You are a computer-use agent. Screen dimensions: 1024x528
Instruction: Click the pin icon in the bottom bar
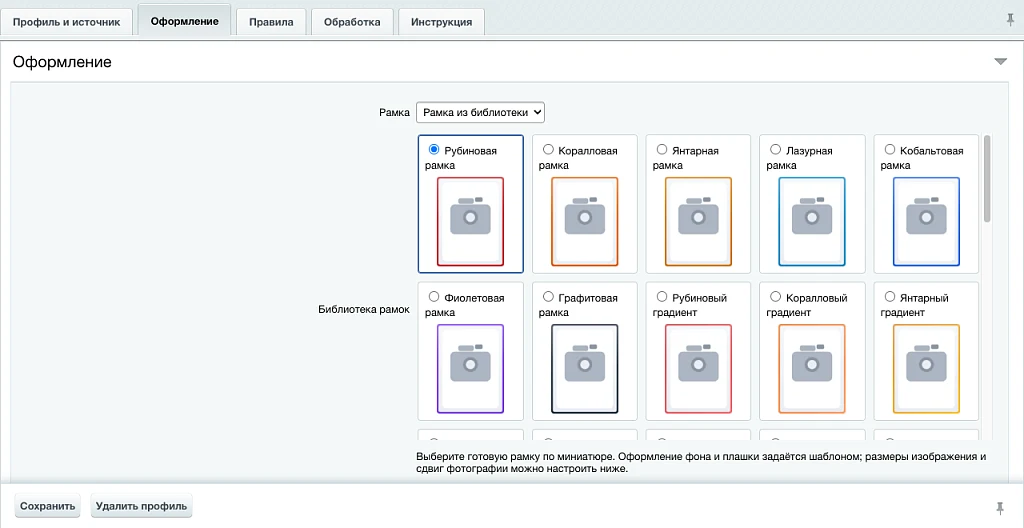point(1000,507)
